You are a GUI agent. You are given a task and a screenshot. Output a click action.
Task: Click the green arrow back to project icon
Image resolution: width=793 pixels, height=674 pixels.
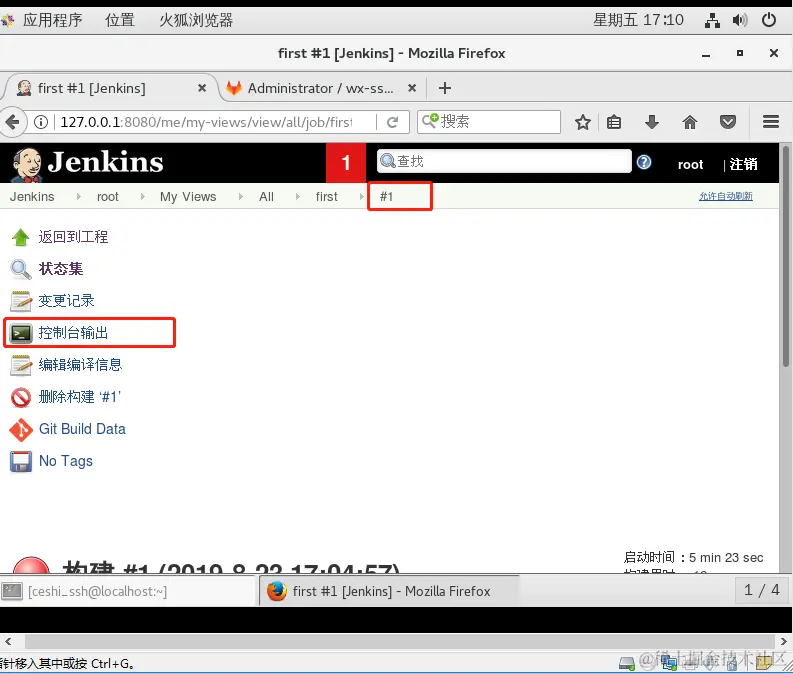click(x=21, y=237)
